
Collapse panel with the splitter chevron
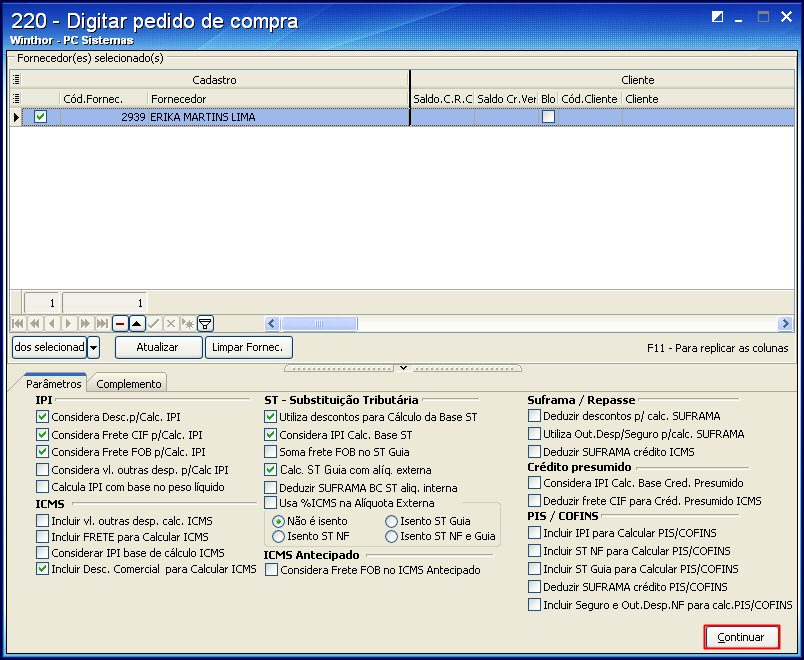(403, 368)
